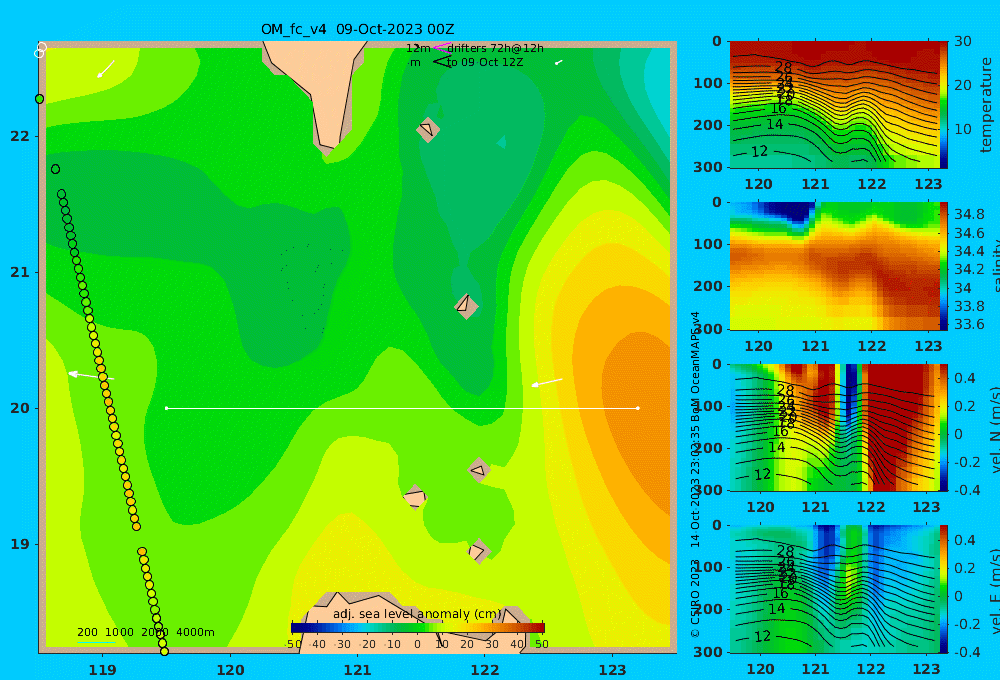The height and width of the screenshot is (680, 1000).
Task: Select the island marker near 20.75N, 121.85E
Action: coord(466,306)
